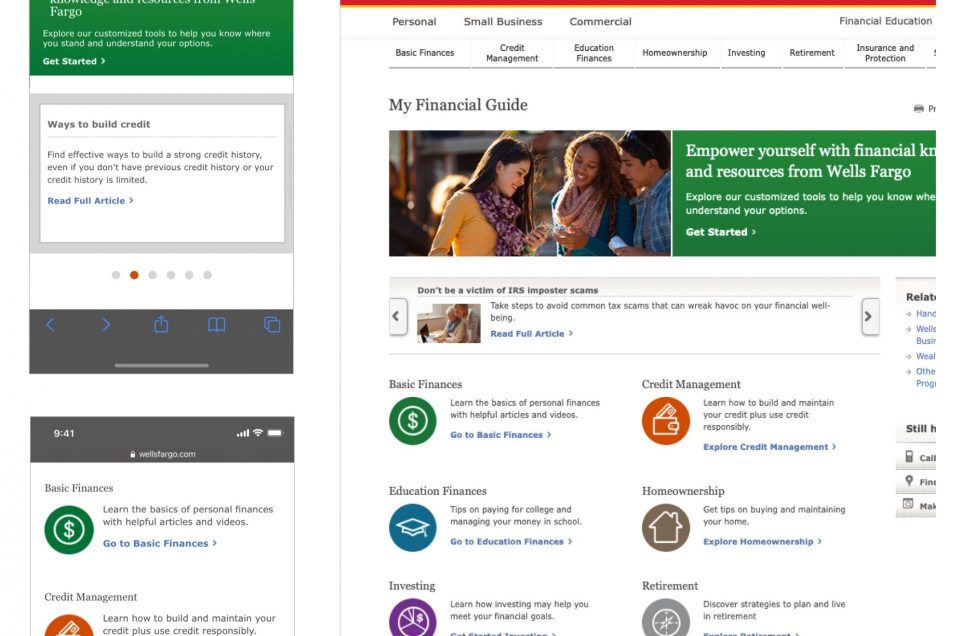Click the brown Homeownership house icon
Viewport: 960px width, 636px height.
[x=666, y=528]
